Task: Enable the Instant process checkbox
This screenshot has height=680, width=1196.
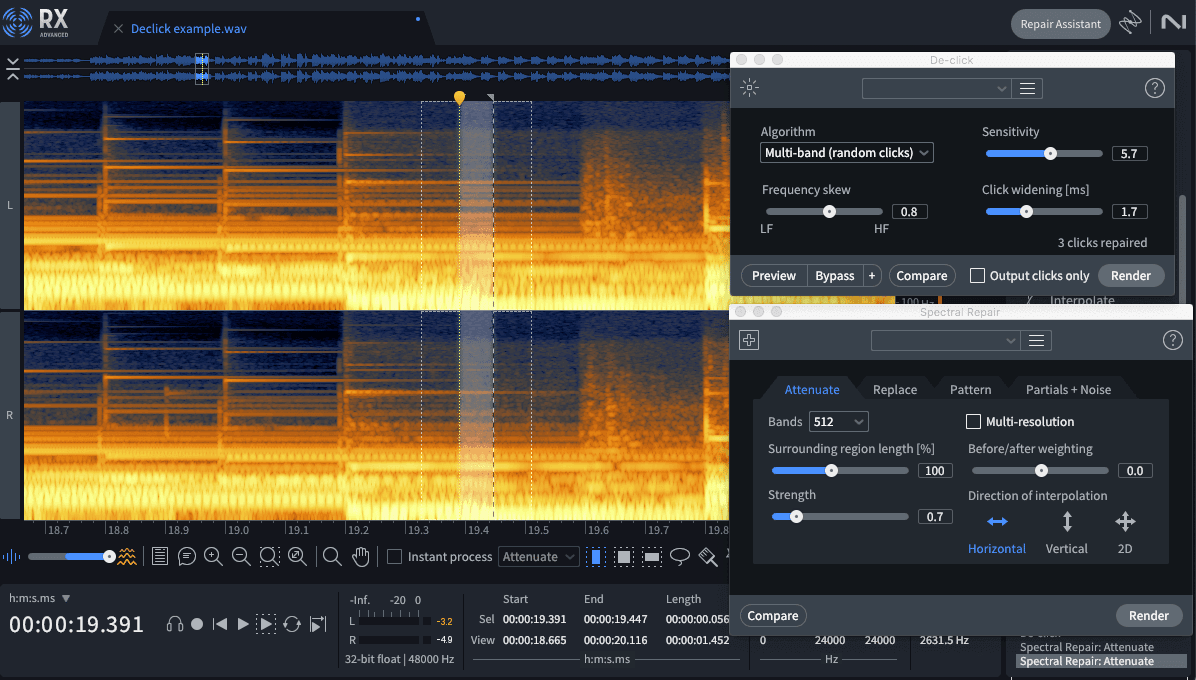Action: point(394,557)
